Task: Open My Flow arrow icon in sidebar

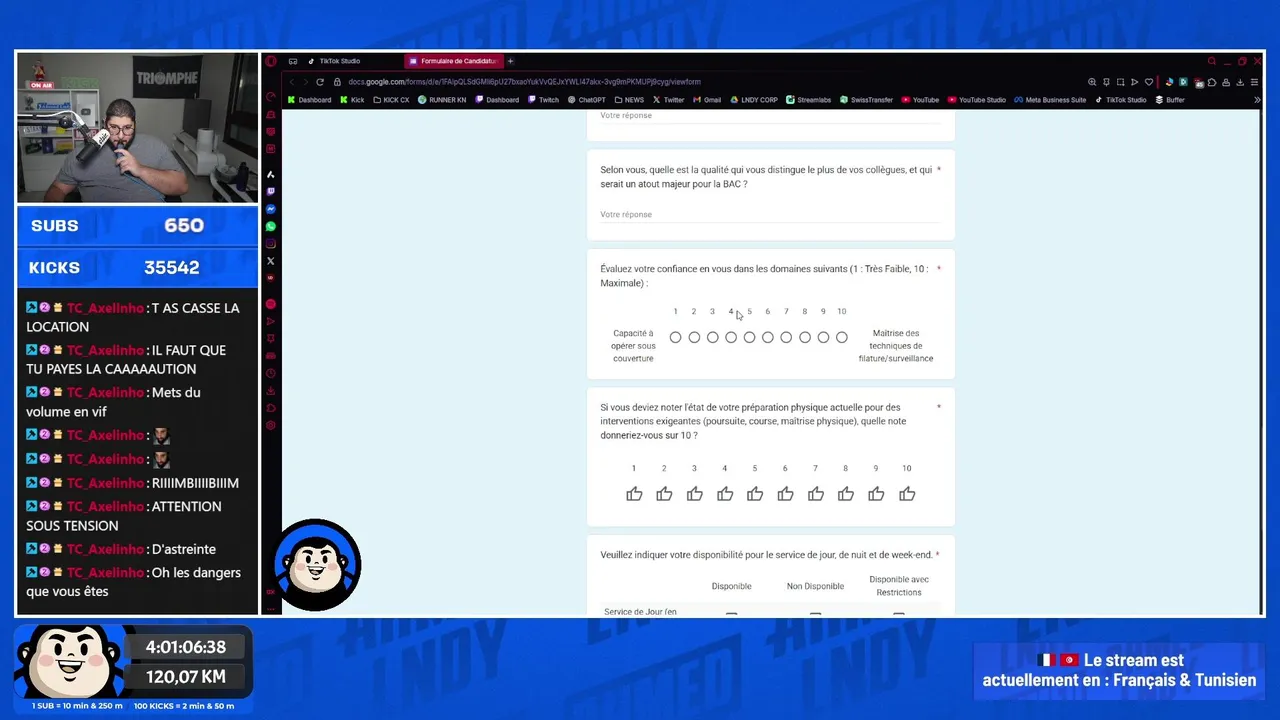Action: pyautogui.click(x=270, y=321)
